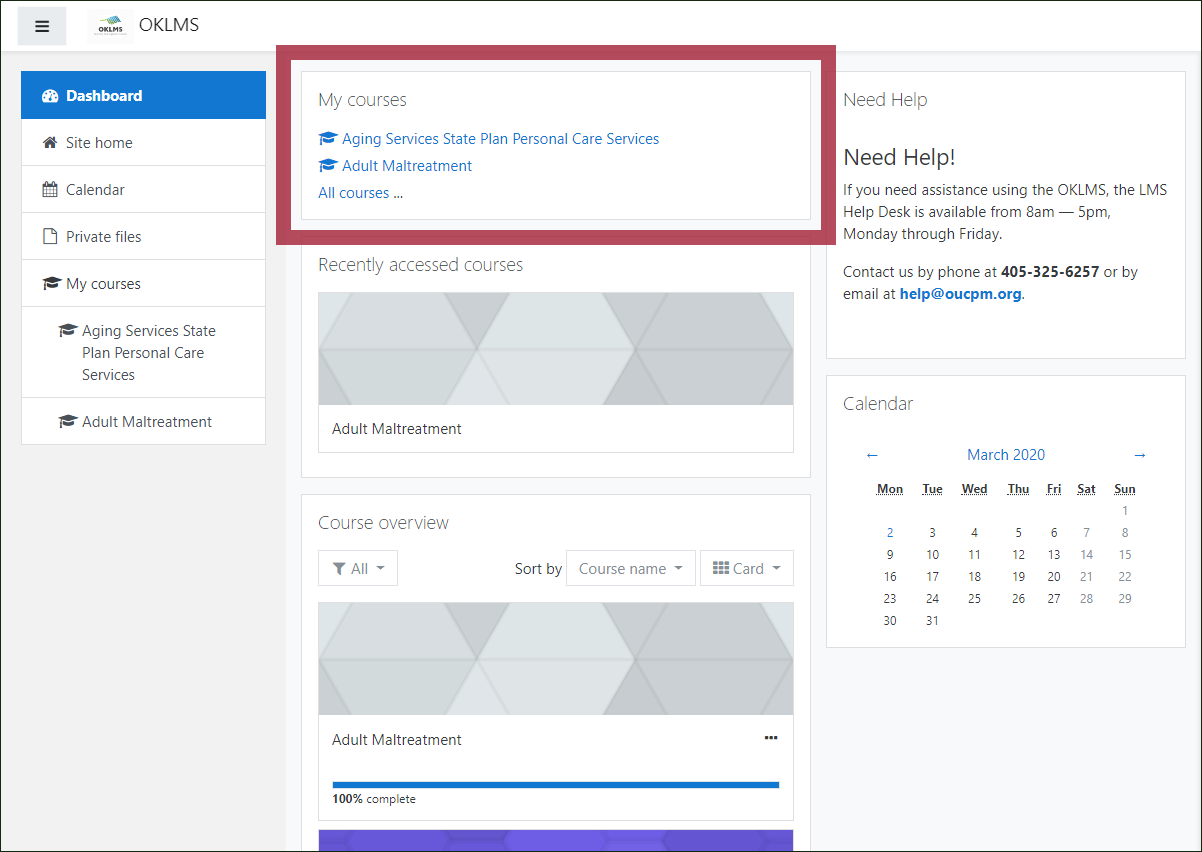
Task: Go to previous month with left arrow
Action: coord(872,455)
